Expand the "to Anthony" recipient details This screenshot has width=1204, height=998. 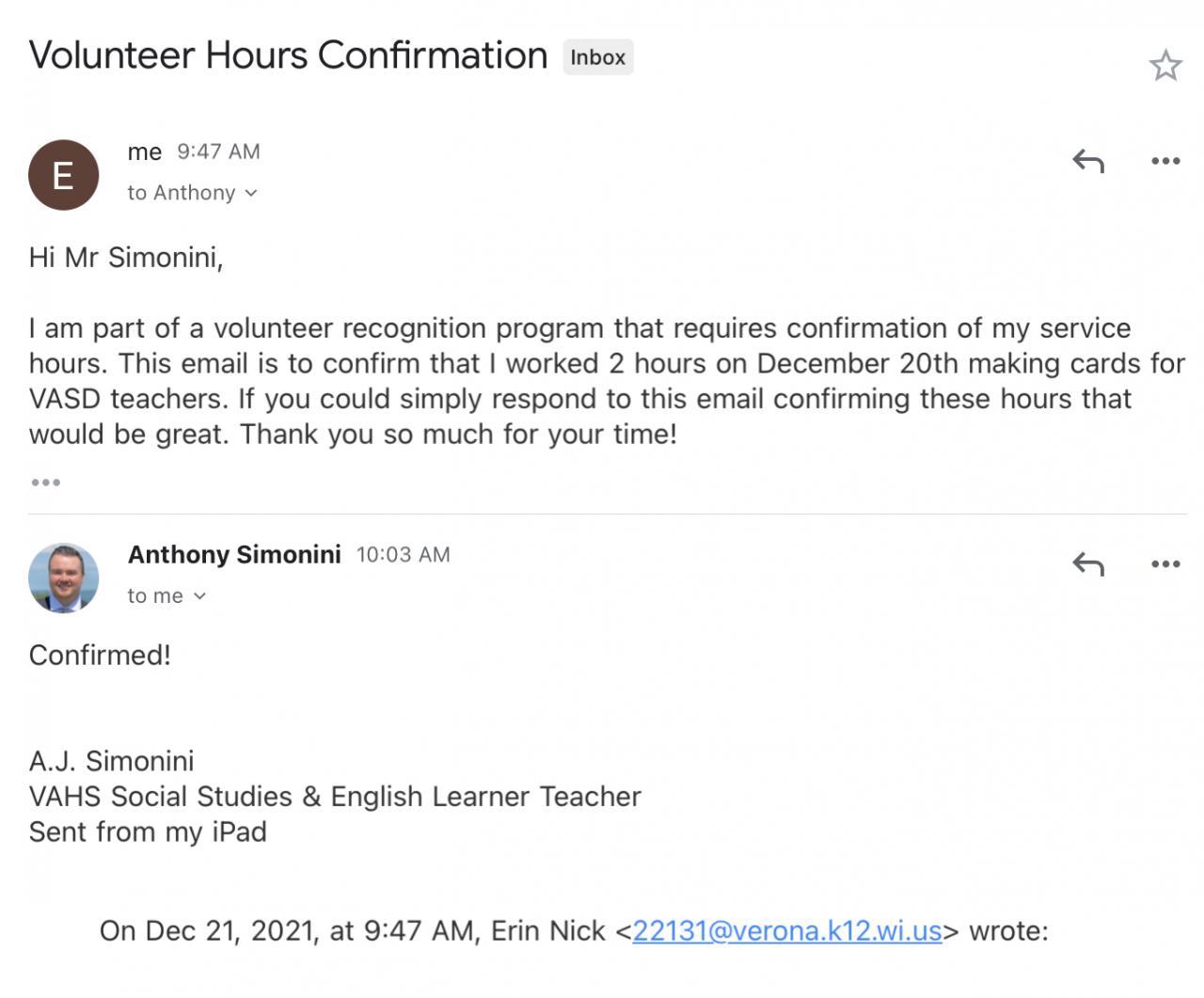pyautogui.click(x=192, y=193)
